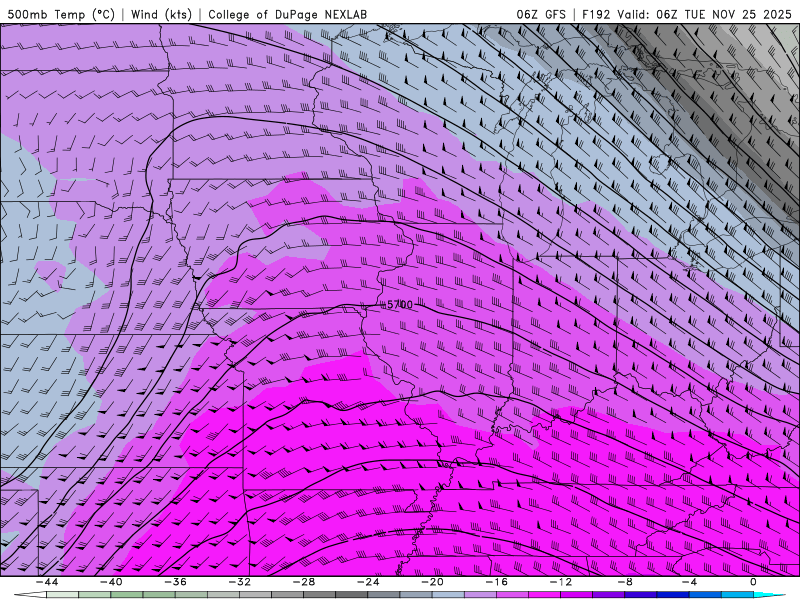Click the '-44' colorbar tick label
Viewport: 800px width, 600px height.
pos(47,582)
